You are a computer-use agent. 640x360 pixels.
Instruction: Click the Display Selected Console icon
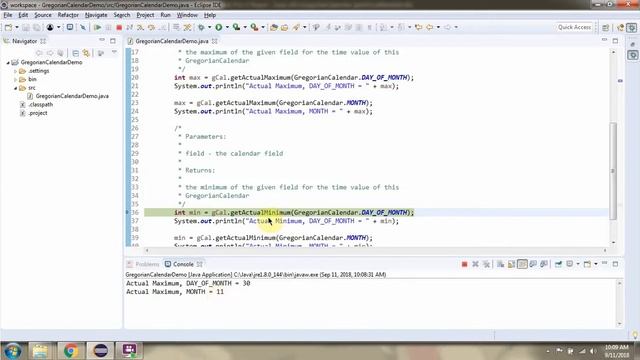pos(570,264)
